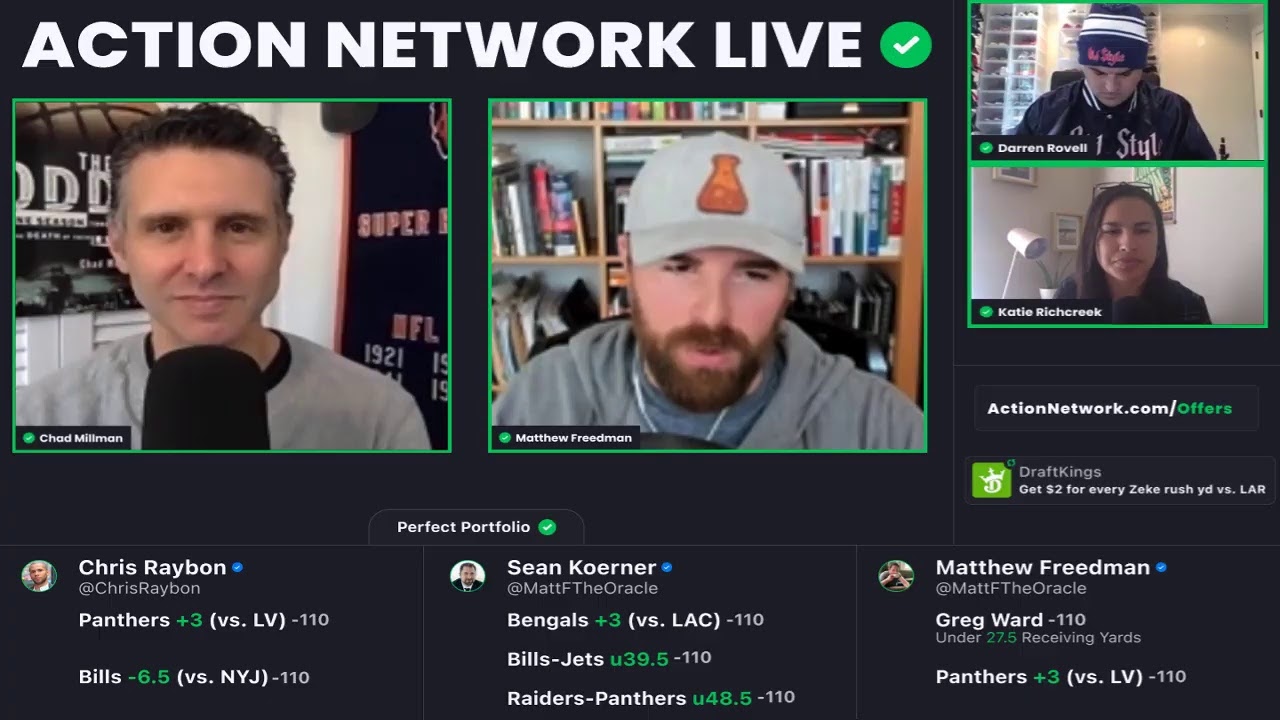The height and width of the screenshot is (720, 1280).
Task: Select Chad Millman's video feed
Action: coord(232,275)
